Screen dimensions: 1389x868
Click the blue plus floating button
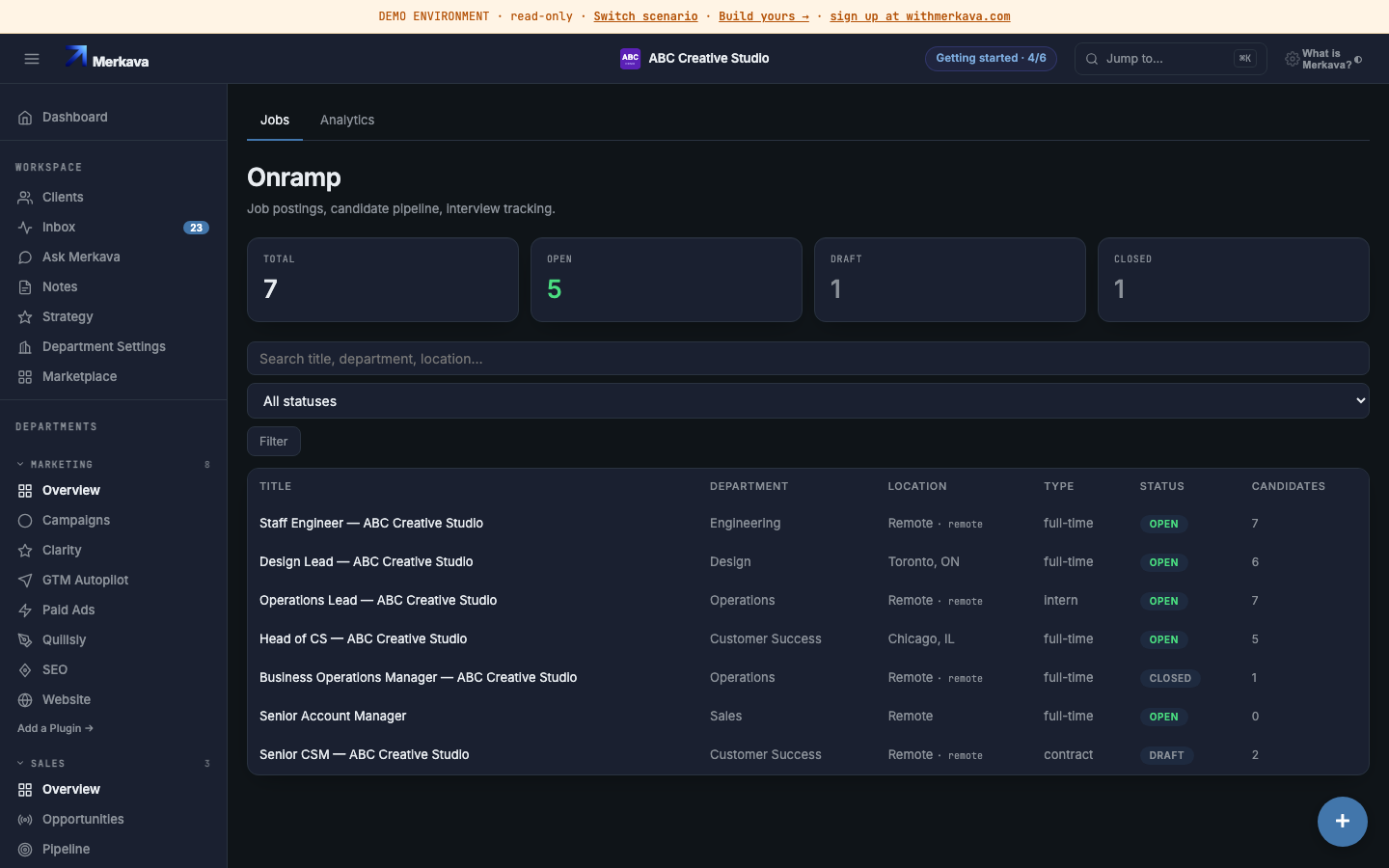point(1343,822)
